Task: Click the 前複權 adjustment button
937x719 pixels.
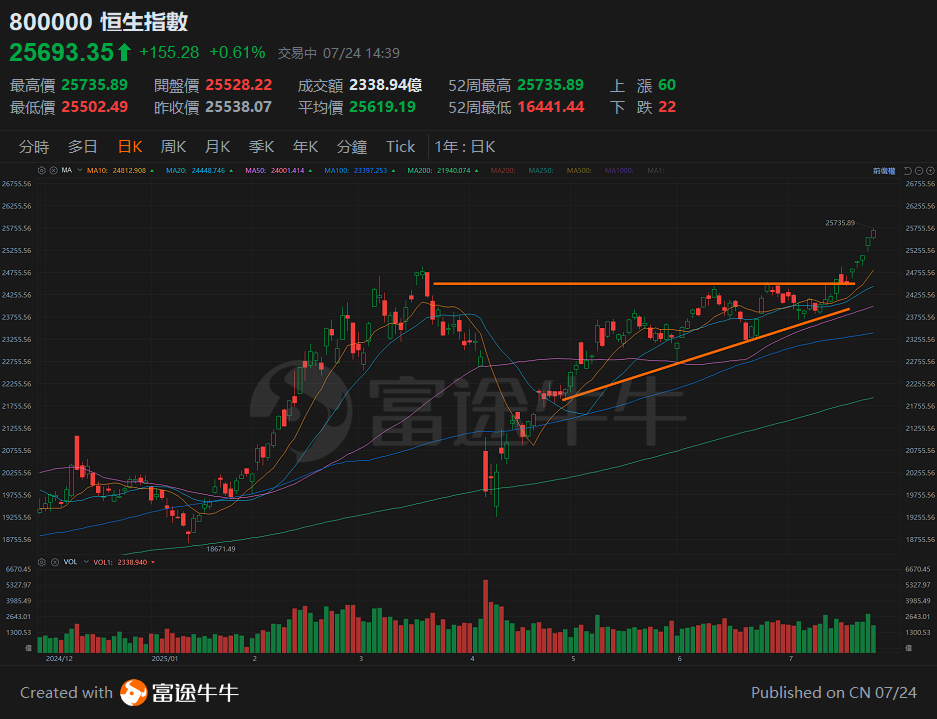Action: pos(884,170)
